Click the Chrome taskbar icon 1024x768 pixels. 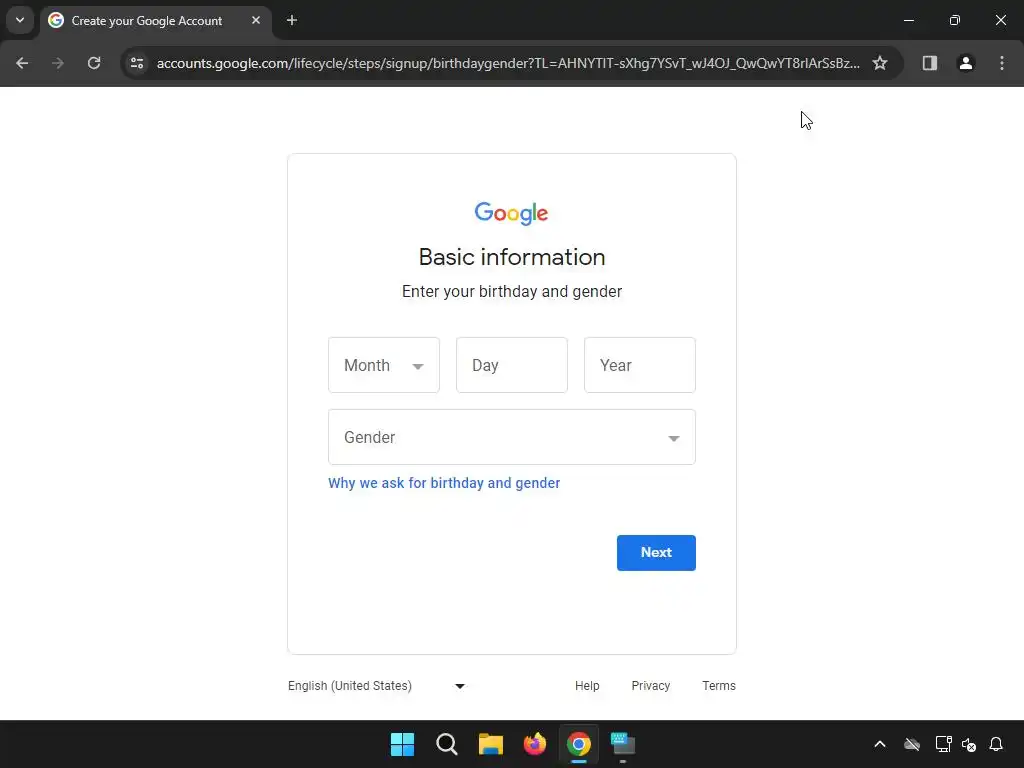(x=579, y=744)
